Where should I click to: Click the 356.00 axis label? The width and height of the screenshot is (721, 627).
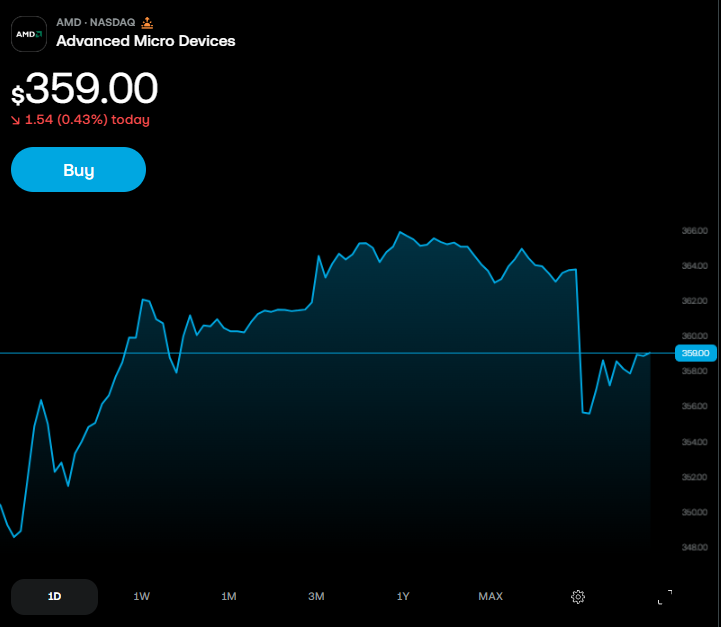pos(695,406)
